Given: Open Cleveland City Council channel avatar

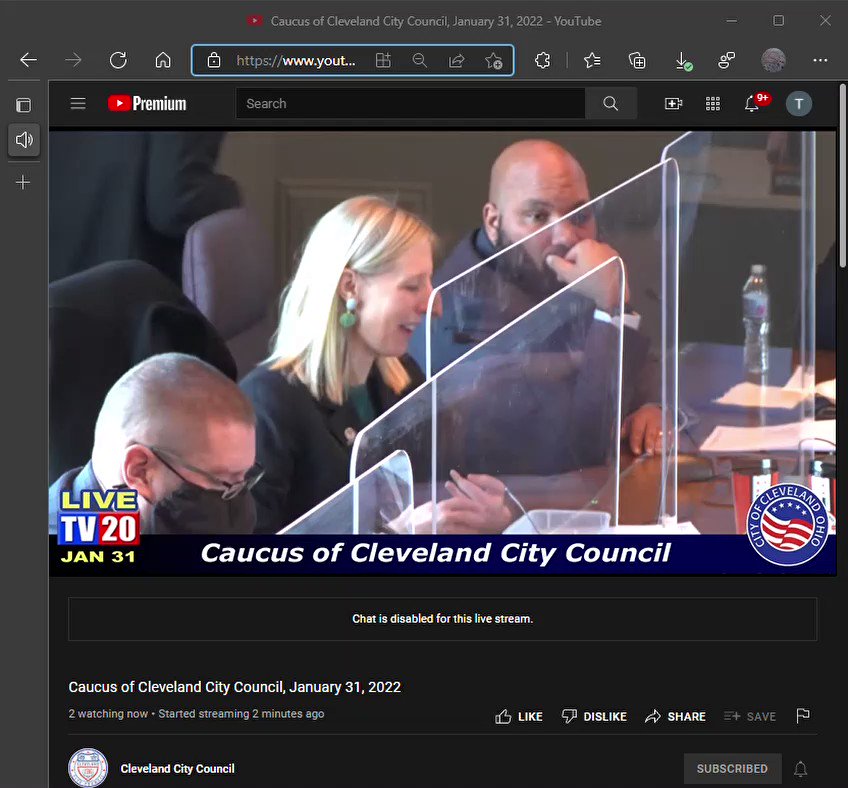Looking at the screenshot, I should coord(88,768).
